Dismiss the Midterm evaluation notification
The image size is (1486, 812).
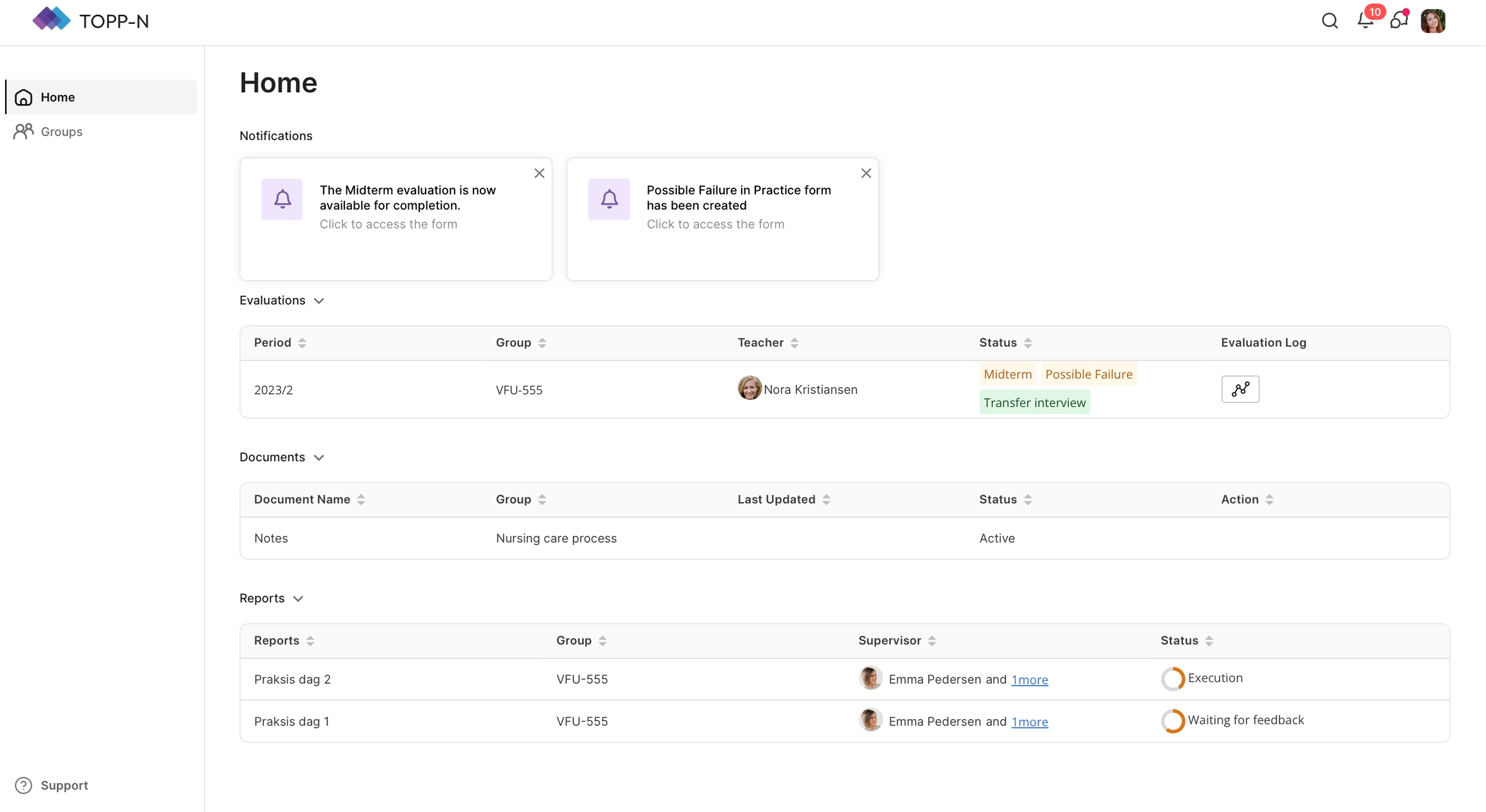[x=539, y=173]
